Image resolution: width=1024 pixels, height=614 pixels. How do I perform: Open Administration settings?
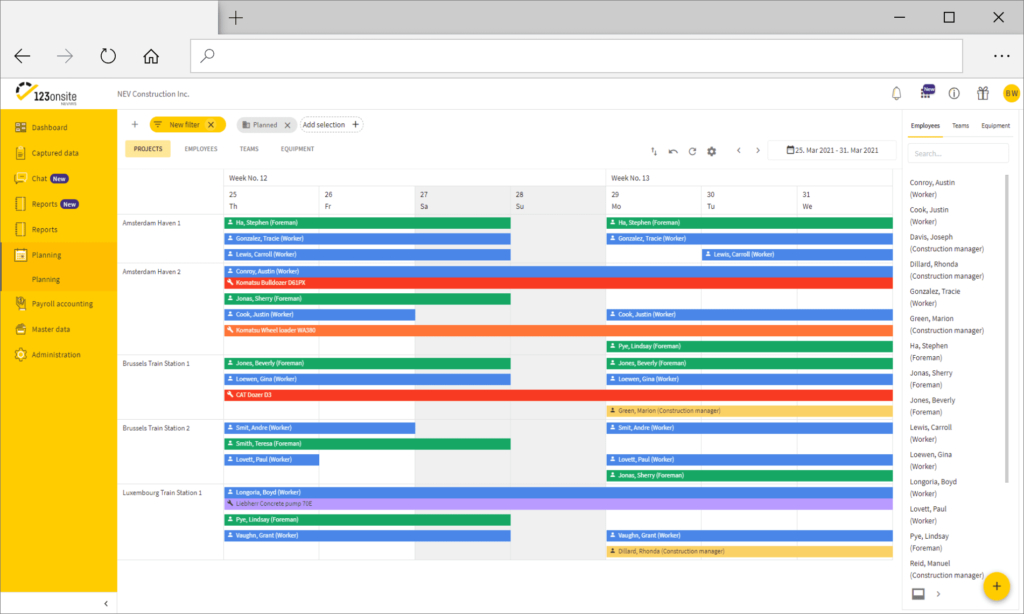[58, 355]
